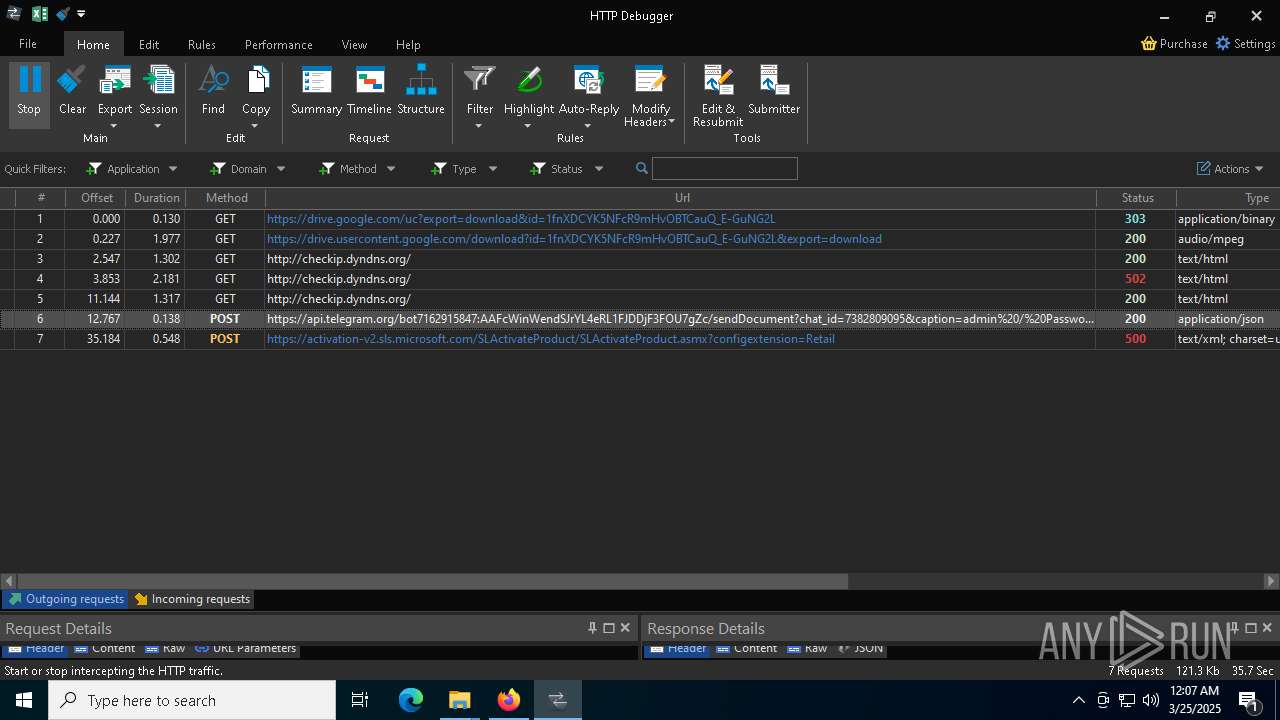Click the Find tool
Viewport: 1280px width, 720px height.
point(213,92)
